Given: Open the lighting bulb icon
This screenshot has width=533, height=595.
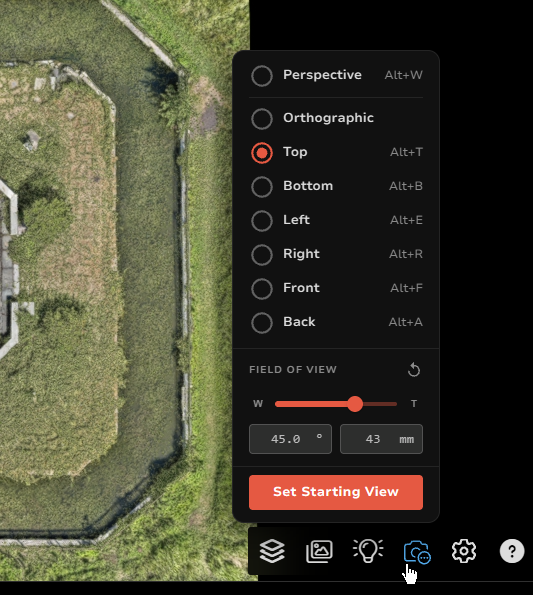Looking at the screenshot, I should point(368,551).
